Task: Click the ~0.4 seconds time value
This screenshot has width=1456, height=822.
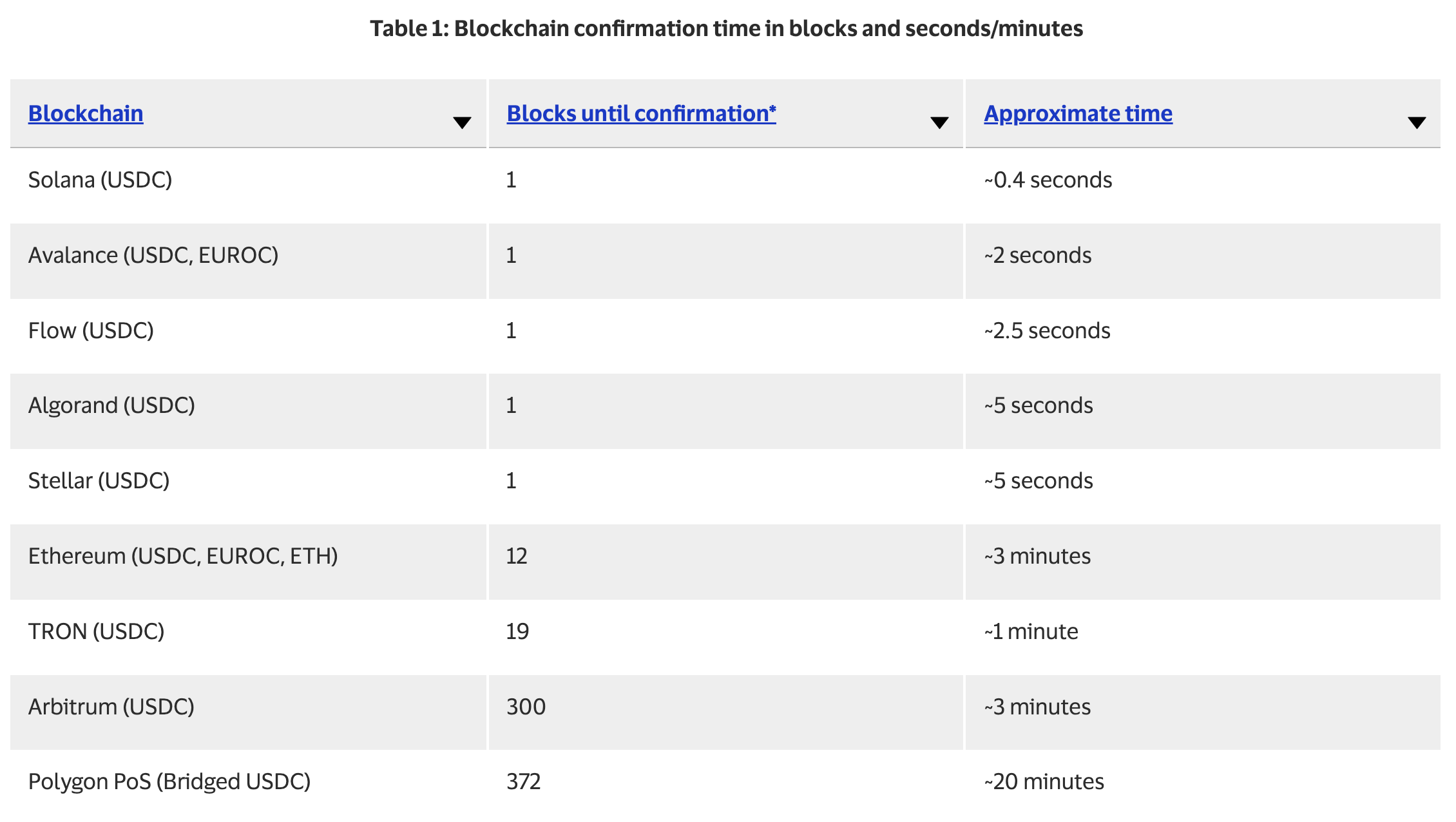Action: coord(1048,180)
